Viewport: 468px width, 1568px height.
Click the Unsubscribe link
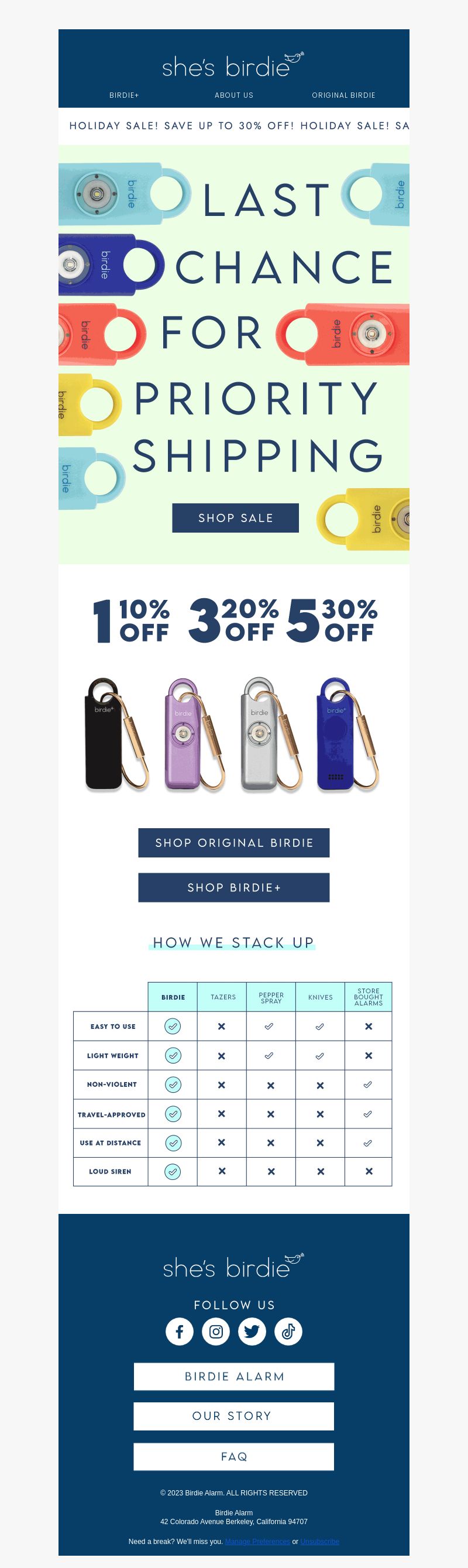pyautogui.click(x=319, y=1541)
